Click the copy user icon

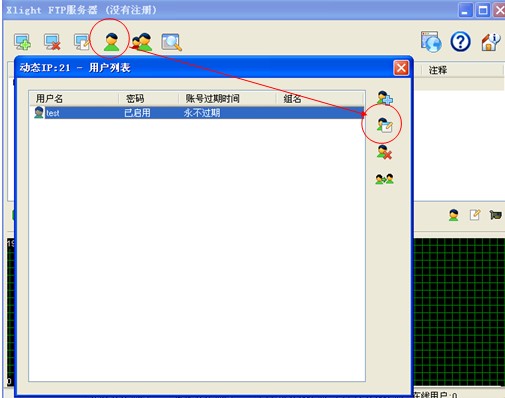click(385, 179)
